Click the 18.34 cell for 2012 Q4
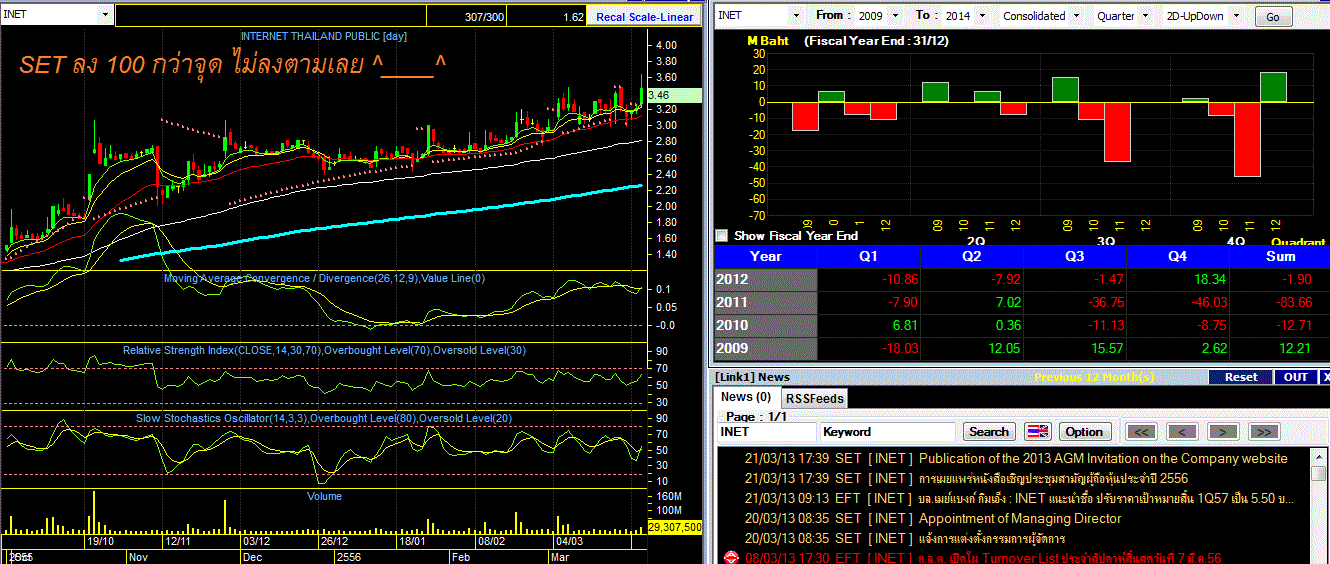 [1177, 279]
